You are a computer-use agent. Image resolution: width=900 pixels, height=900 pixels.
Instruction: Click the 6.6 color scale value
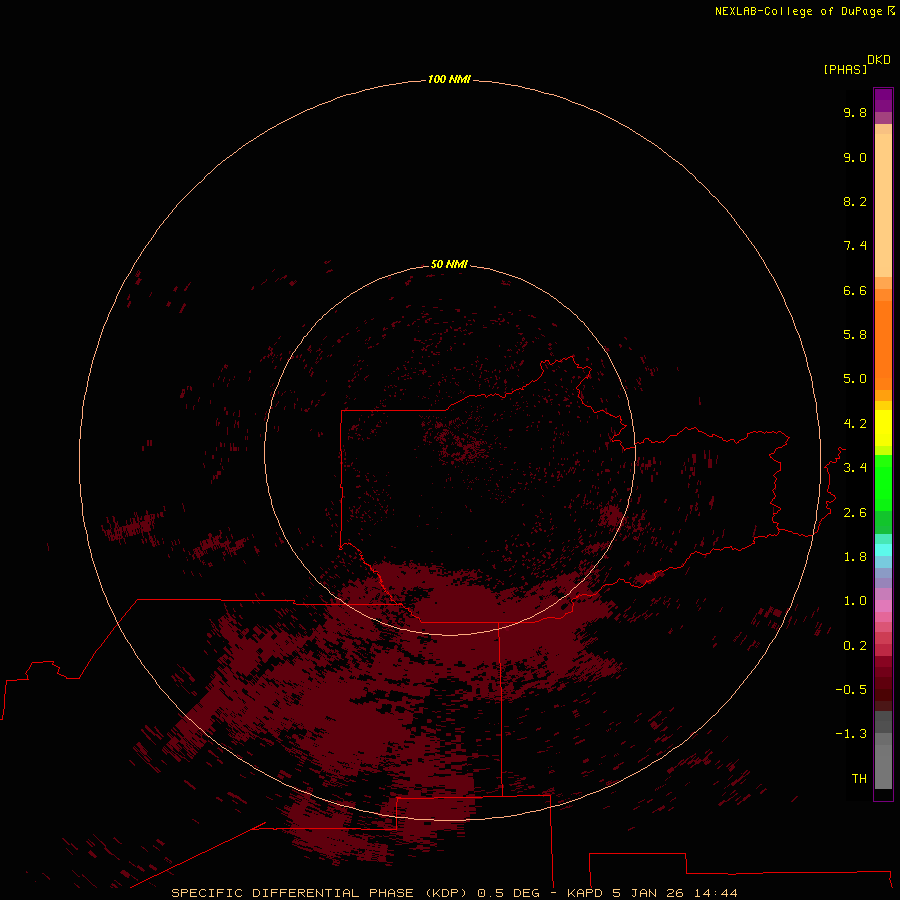[855, 290]
